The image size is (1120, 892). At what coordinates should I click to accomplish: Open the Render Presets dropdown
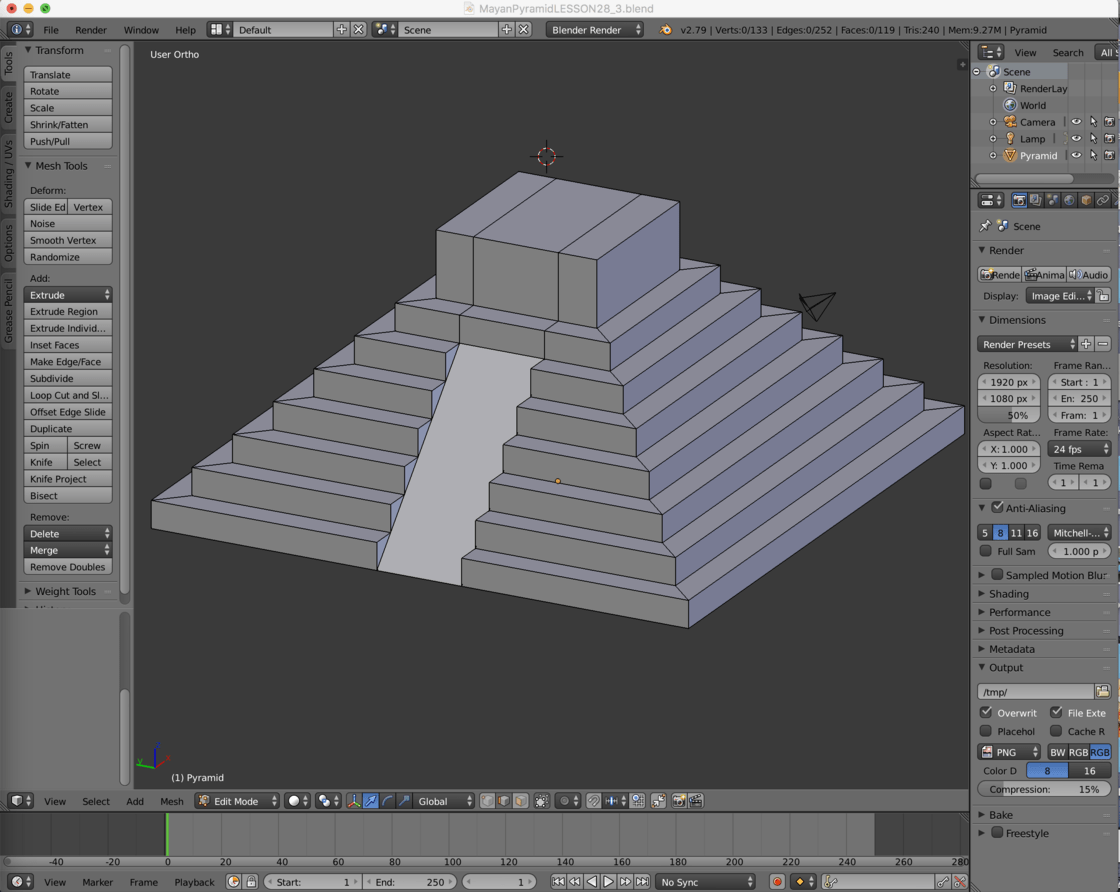1026,344
